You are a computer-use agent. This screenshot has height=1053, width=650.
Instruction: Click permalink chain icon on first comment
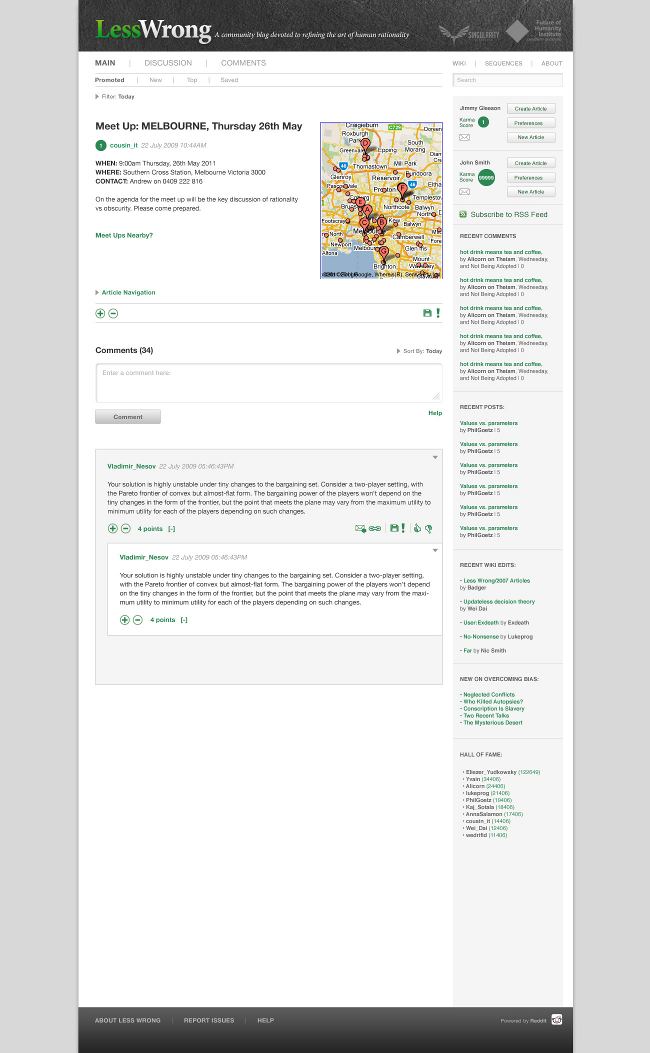(x=375, y=528)
